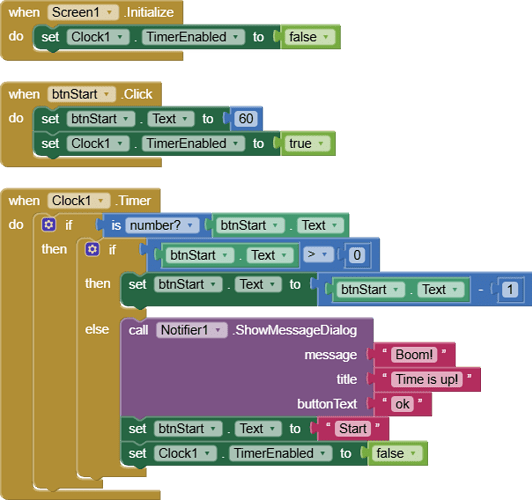Open Clock1 dropdown in Screen1.Initialize set block
532x500 pixels.
pyautogui.click(x=98, y=37)
